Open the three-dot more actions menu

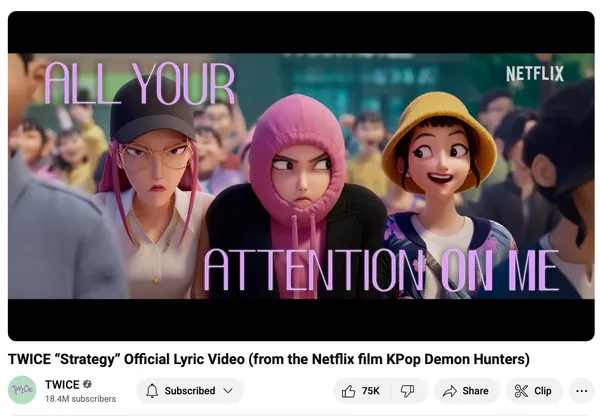[x=582, y=391]
